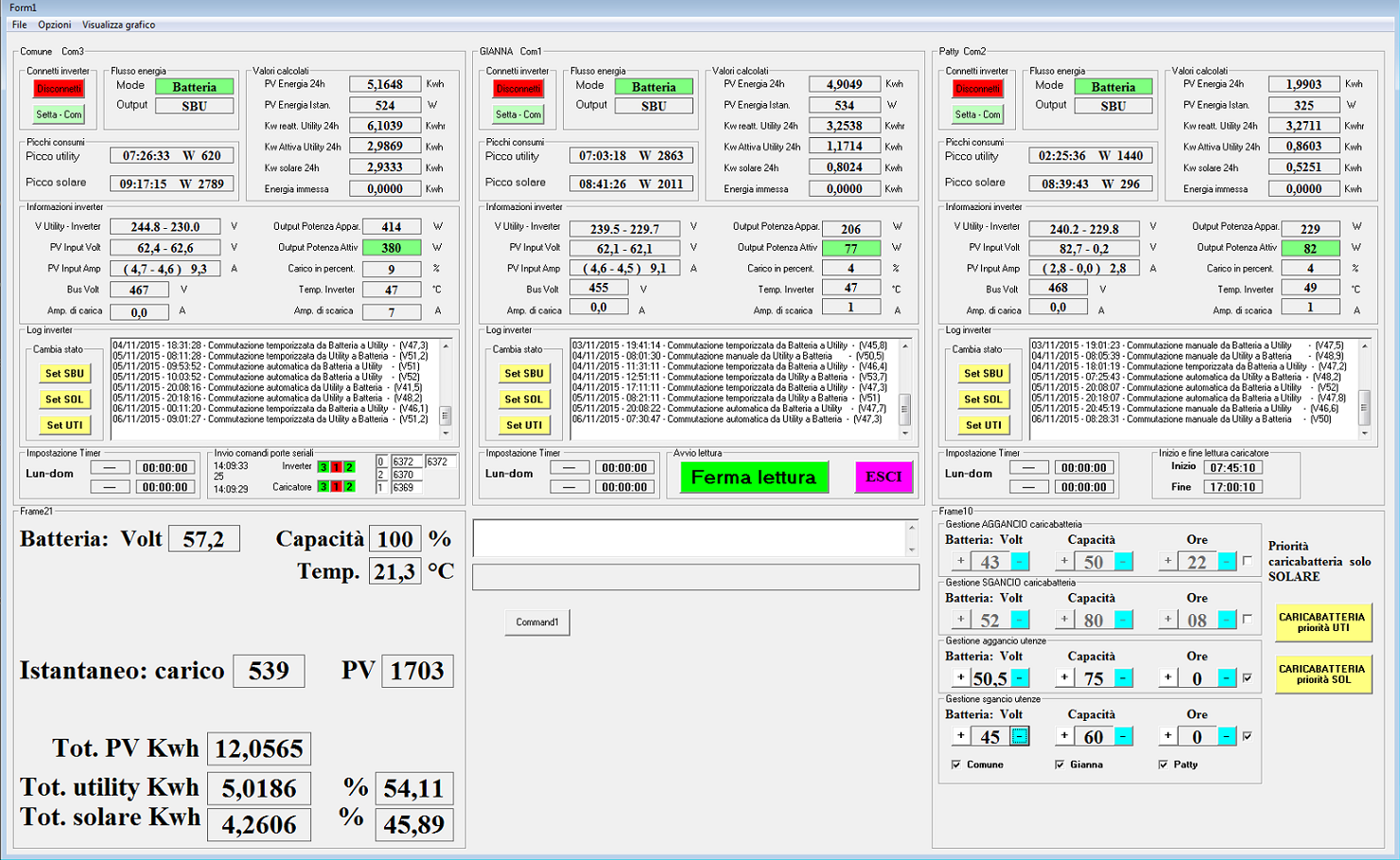Decrease sgancio utenze Ore with minus
Image resolution: width=1400 pixels, height=860 pixels.
[x=1227, y=736]
